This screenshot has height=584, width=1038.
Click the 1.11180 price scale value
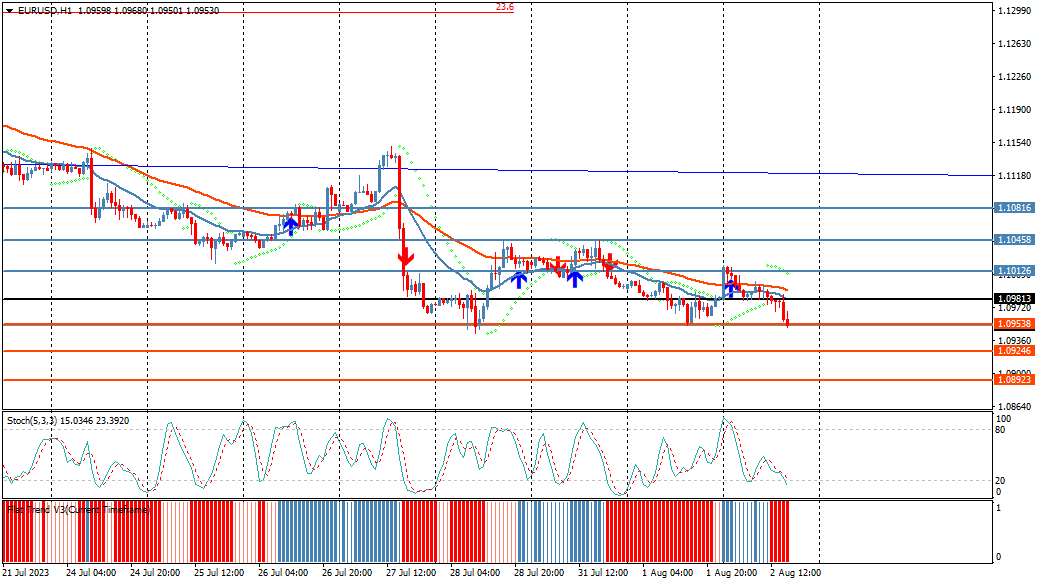[1015, 175]
